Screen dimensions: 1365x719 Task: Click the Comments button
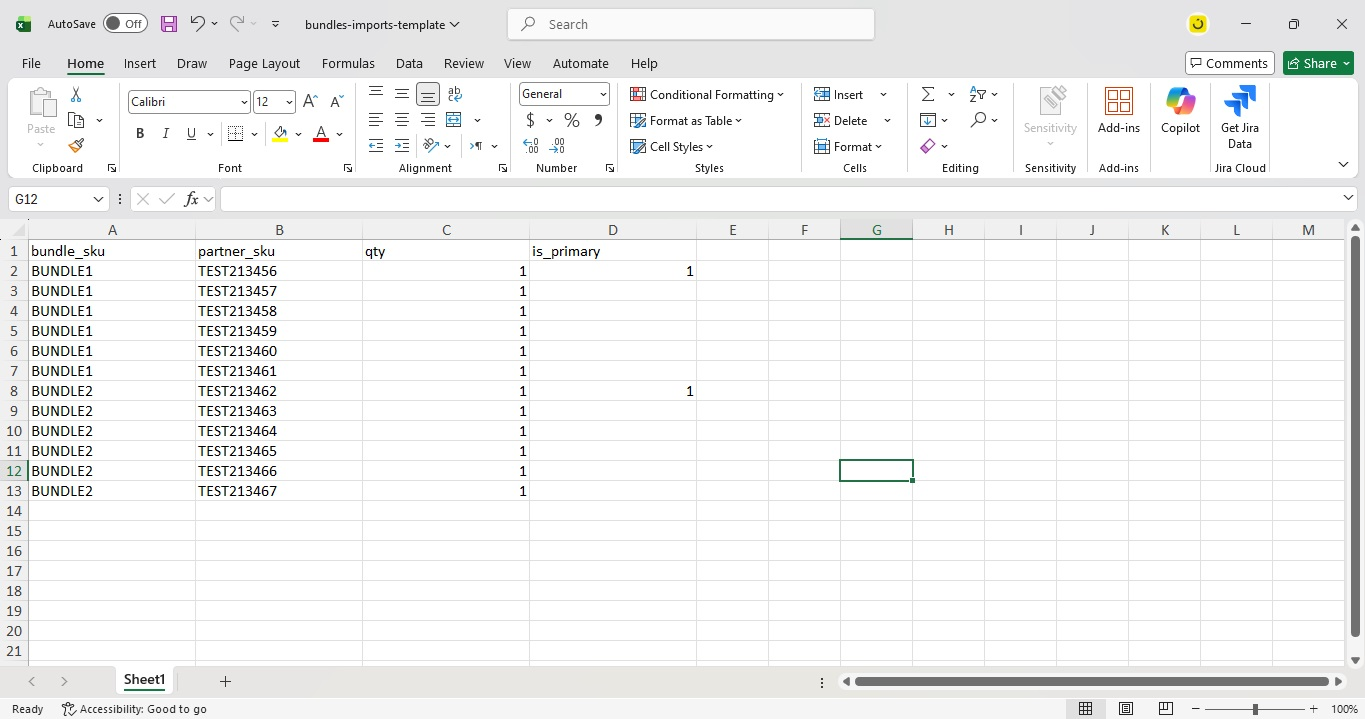[x=1229, y=63]
